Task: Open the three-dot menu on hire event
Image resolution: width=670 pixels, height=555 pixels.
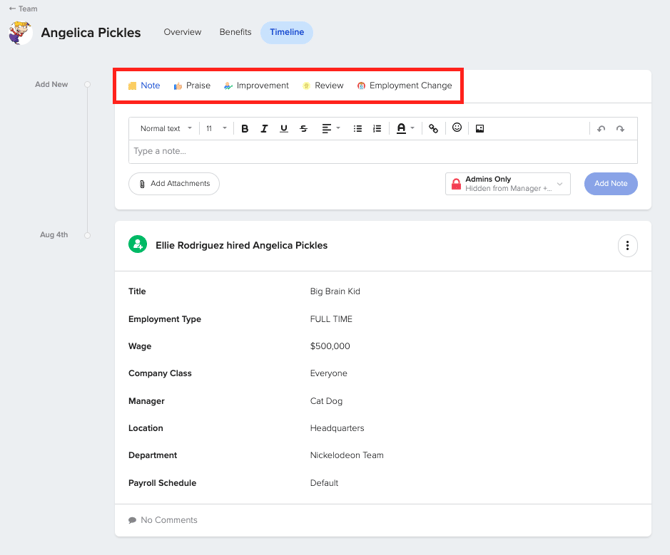Action: point(627,246)
